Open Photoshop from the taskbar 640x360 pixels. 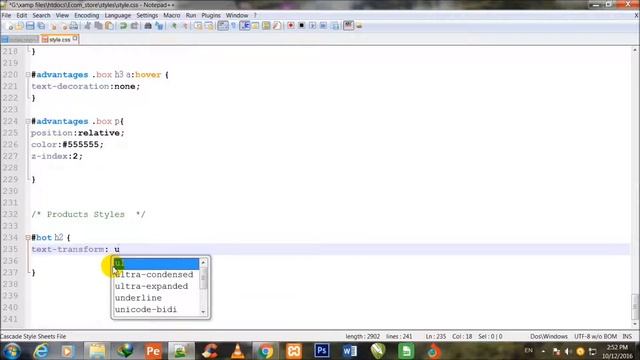322,351
